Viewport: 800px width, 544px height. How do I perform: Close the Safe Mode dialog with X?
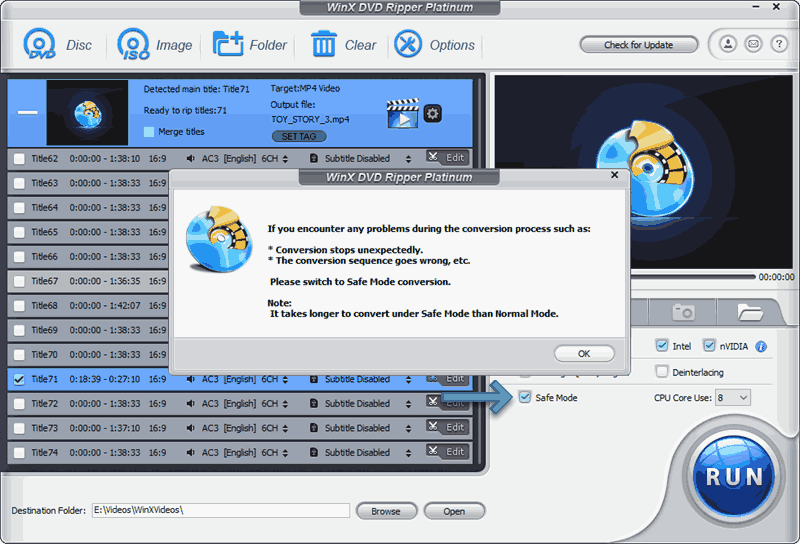(x=614, y=175)
